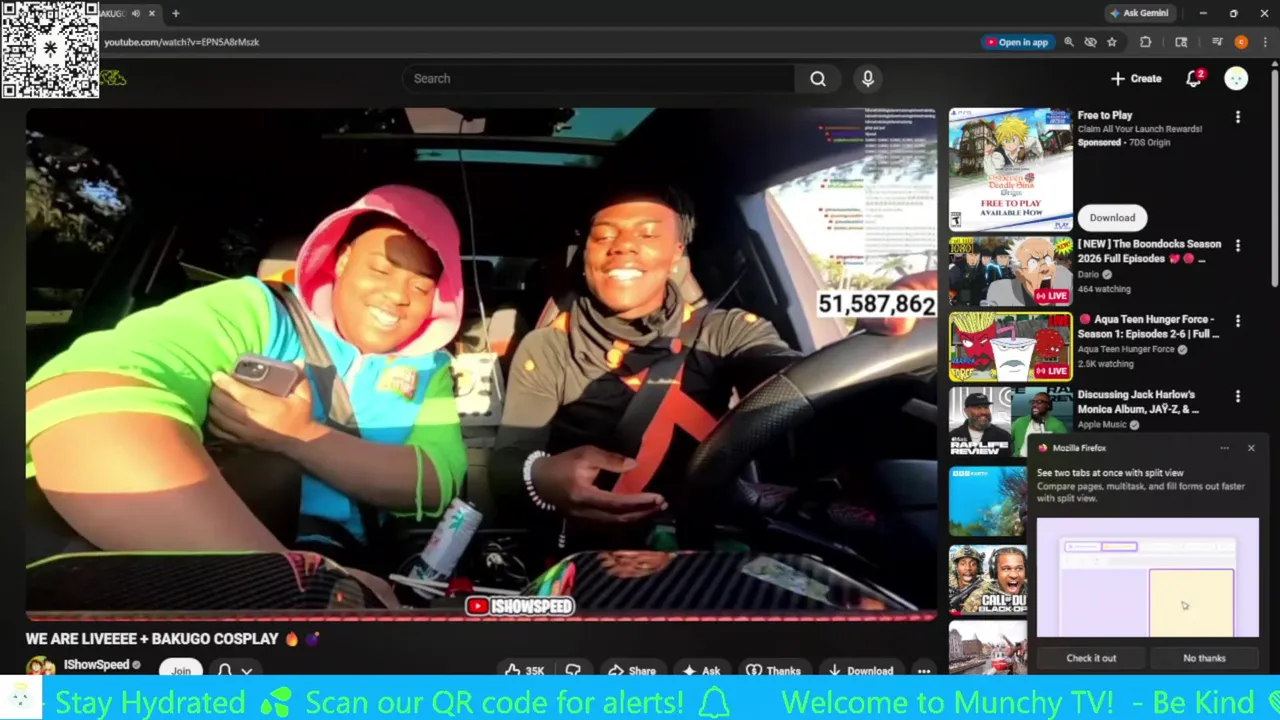Click the ad Download button
This screenshot has height=720, width=1280.
[x=1112, y=217]
